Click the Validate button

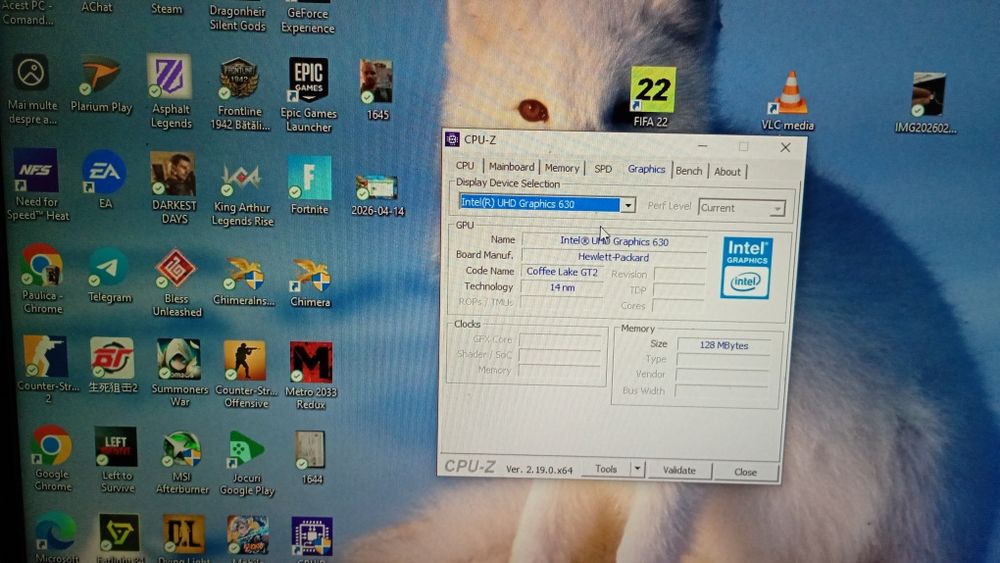pyautogui.click(x=679, y=471)
